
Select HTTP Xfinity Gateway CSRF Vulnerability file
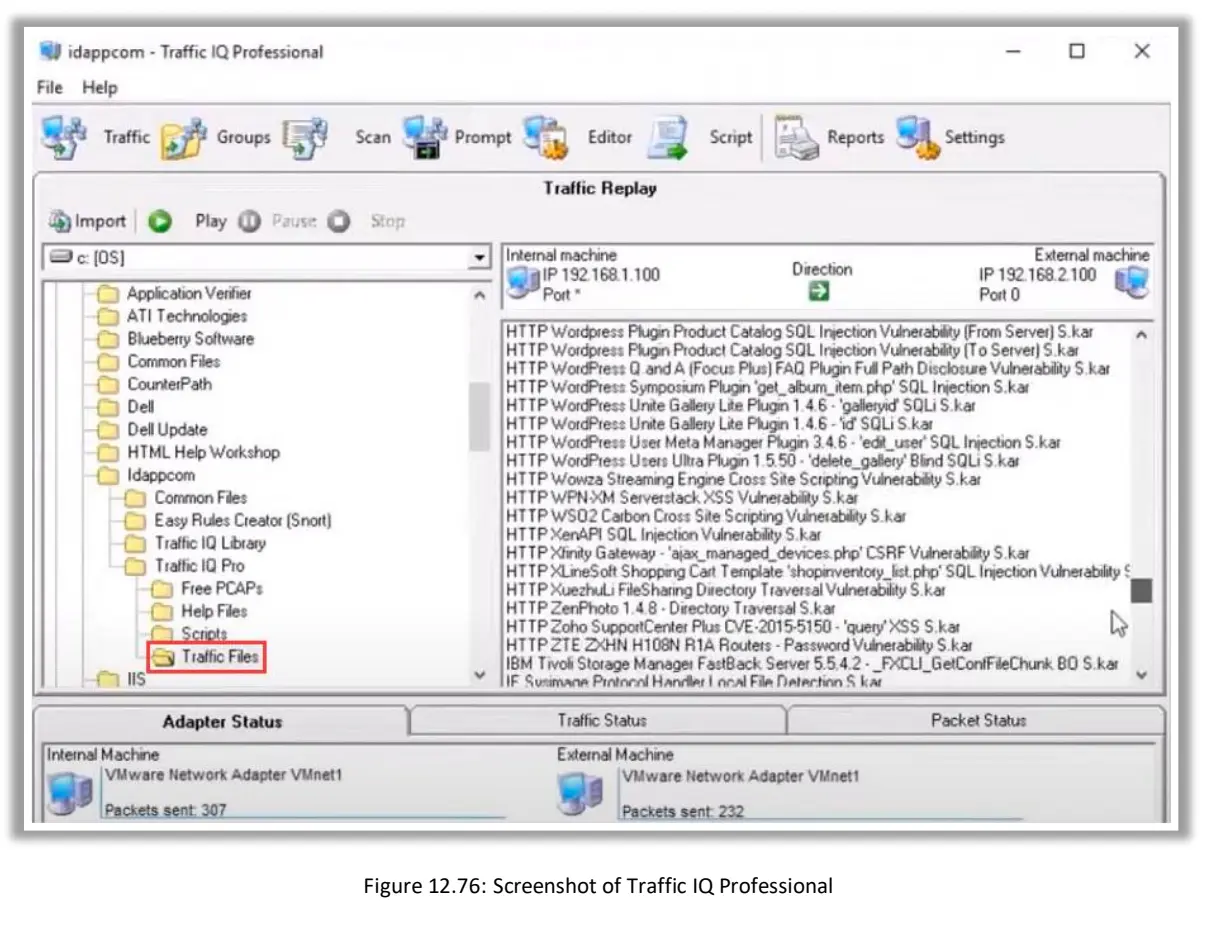pyautogui.click(x=768, y=554)
